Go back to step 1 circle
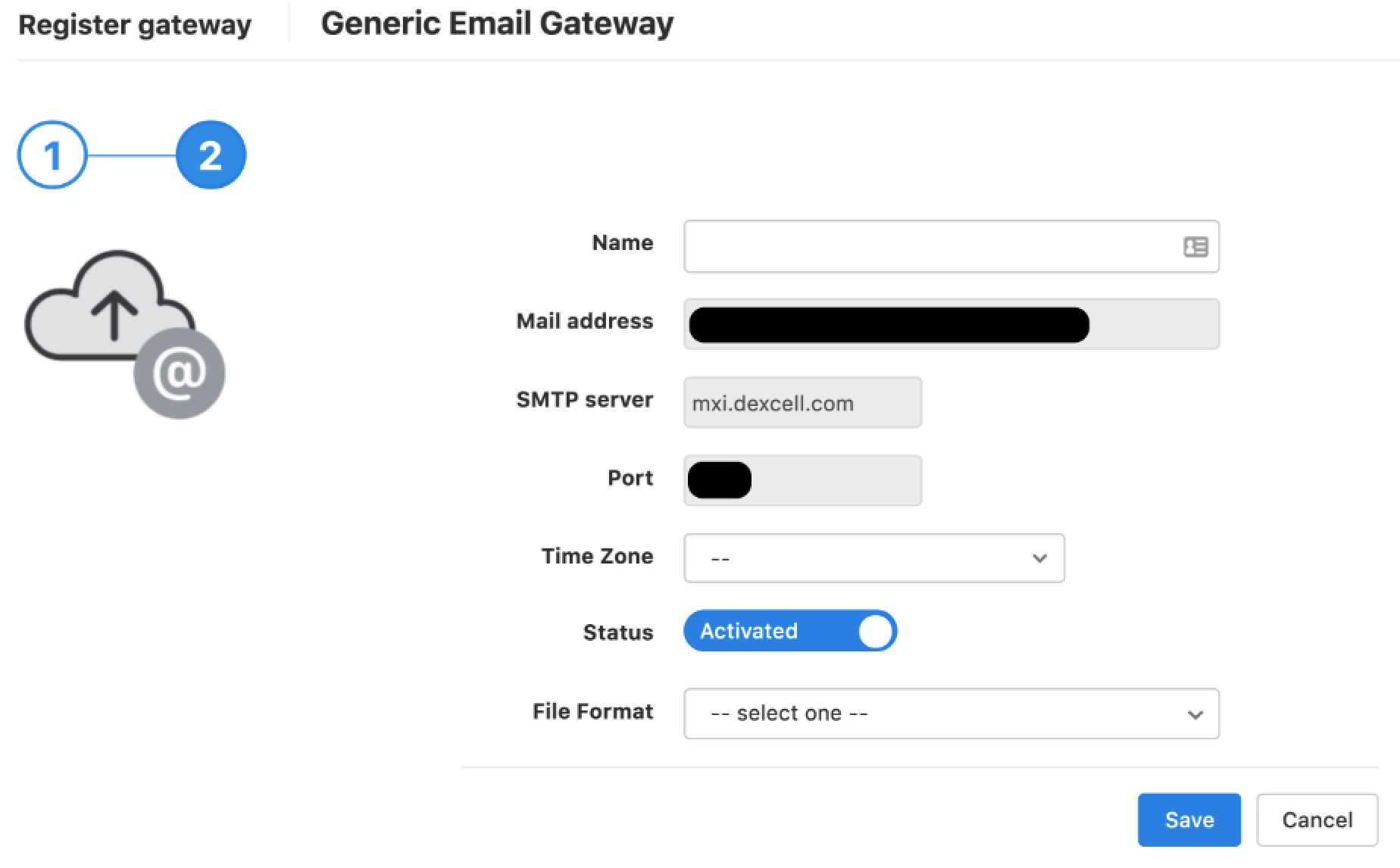This screenshot has width=1400, height=868. (x=52, y=155)
